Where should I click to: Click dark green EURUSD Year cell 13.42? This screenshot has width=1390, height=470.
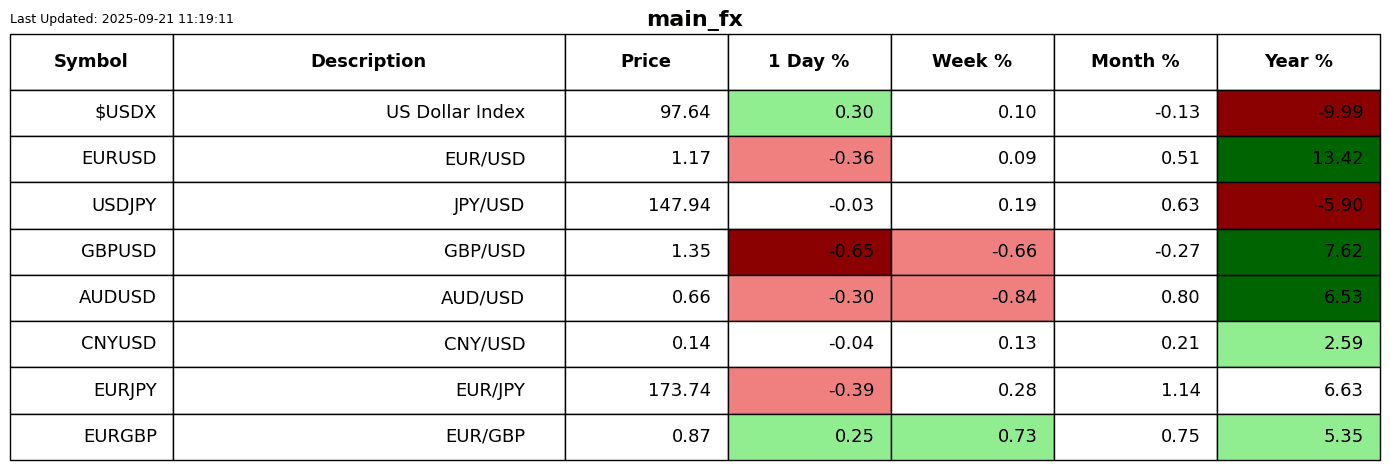(1298, 159)
